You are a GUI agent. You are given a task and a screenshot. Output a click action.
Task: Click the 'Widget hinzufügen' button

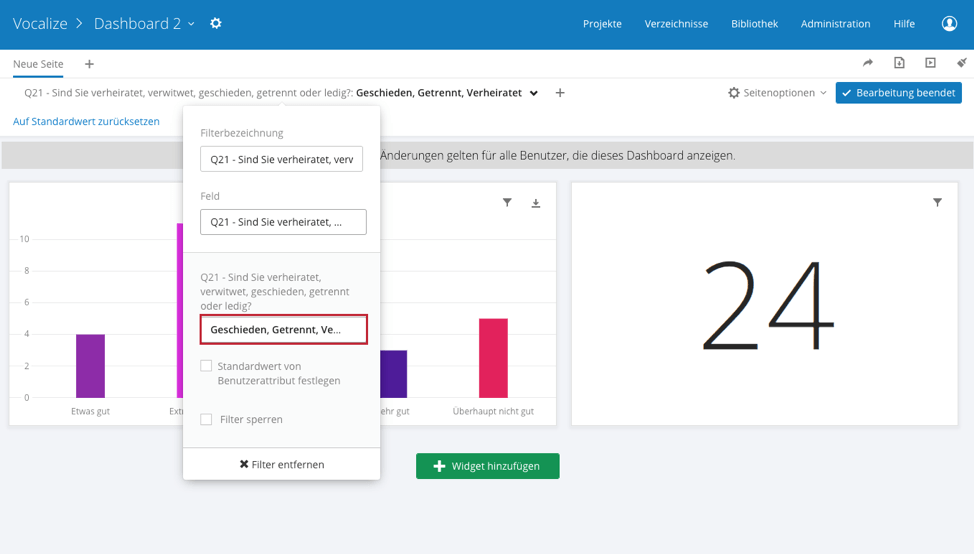point(487,466)
